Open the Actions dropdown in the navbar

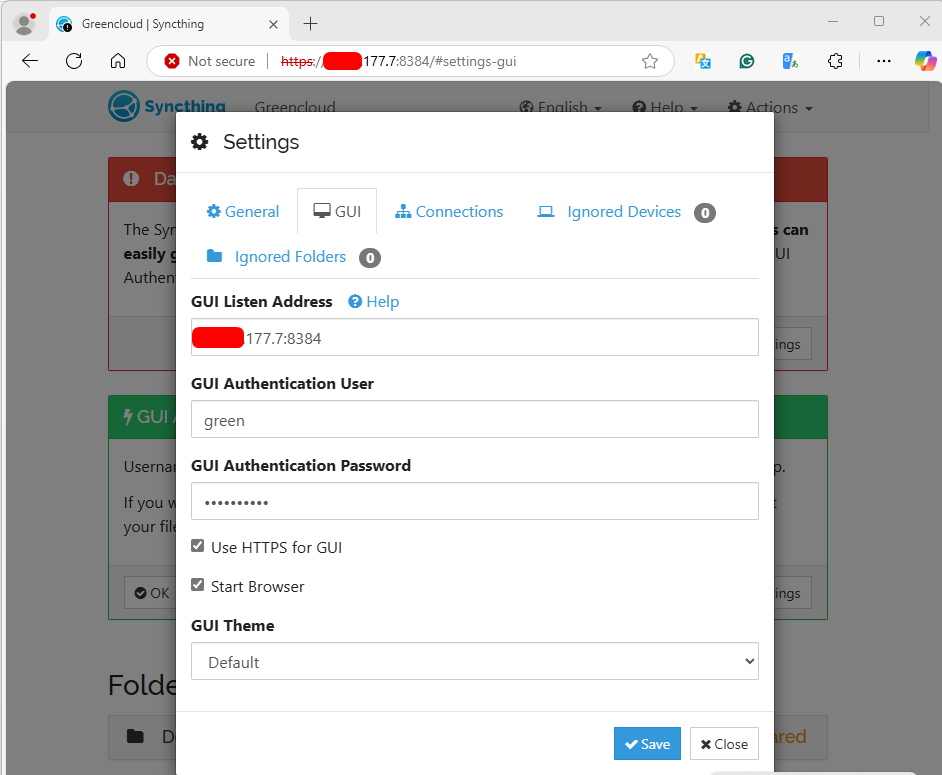coord(770,108)
